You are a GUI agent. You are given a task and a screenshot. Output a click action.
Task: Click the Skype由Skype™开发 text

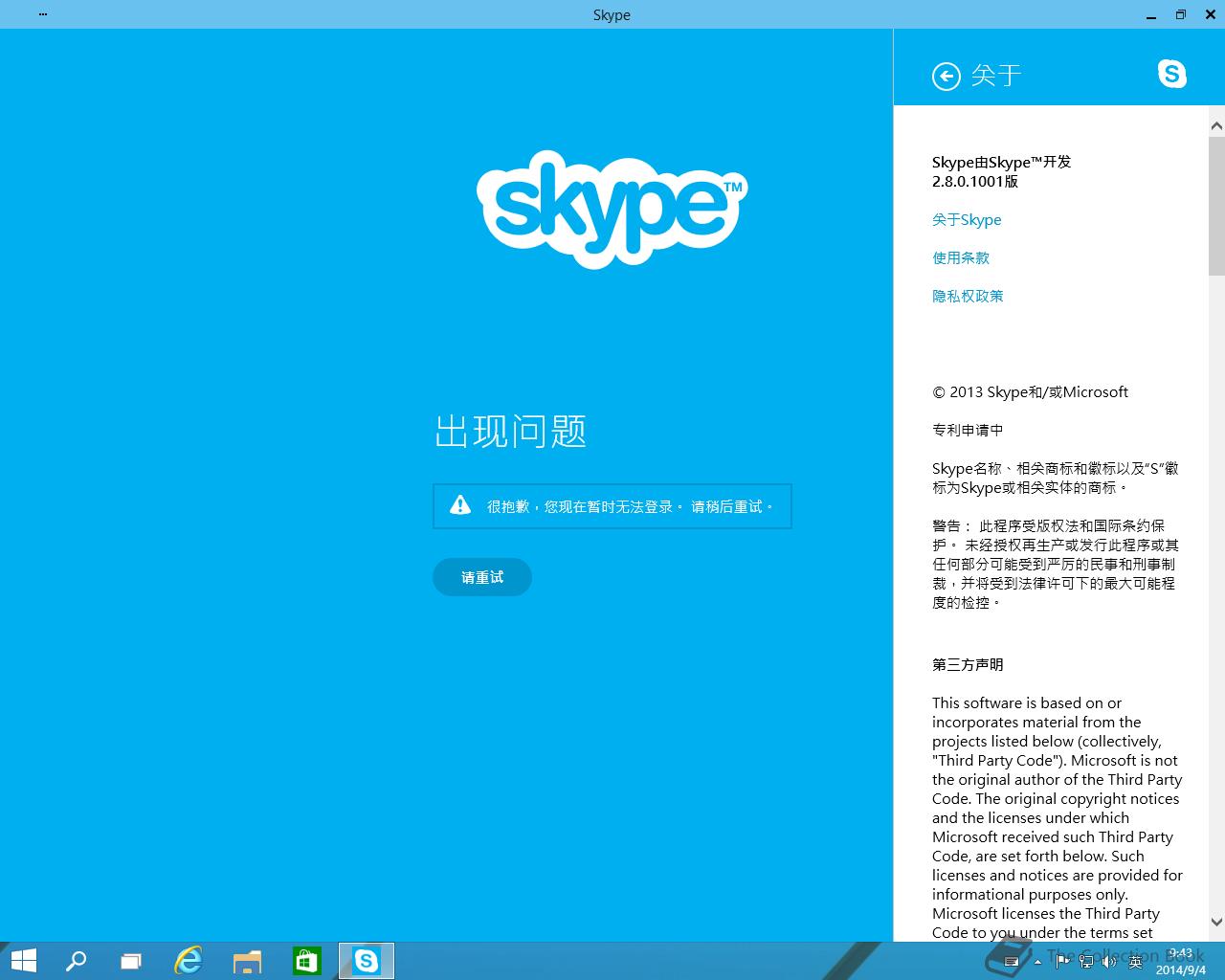(x=1002, y=163)
